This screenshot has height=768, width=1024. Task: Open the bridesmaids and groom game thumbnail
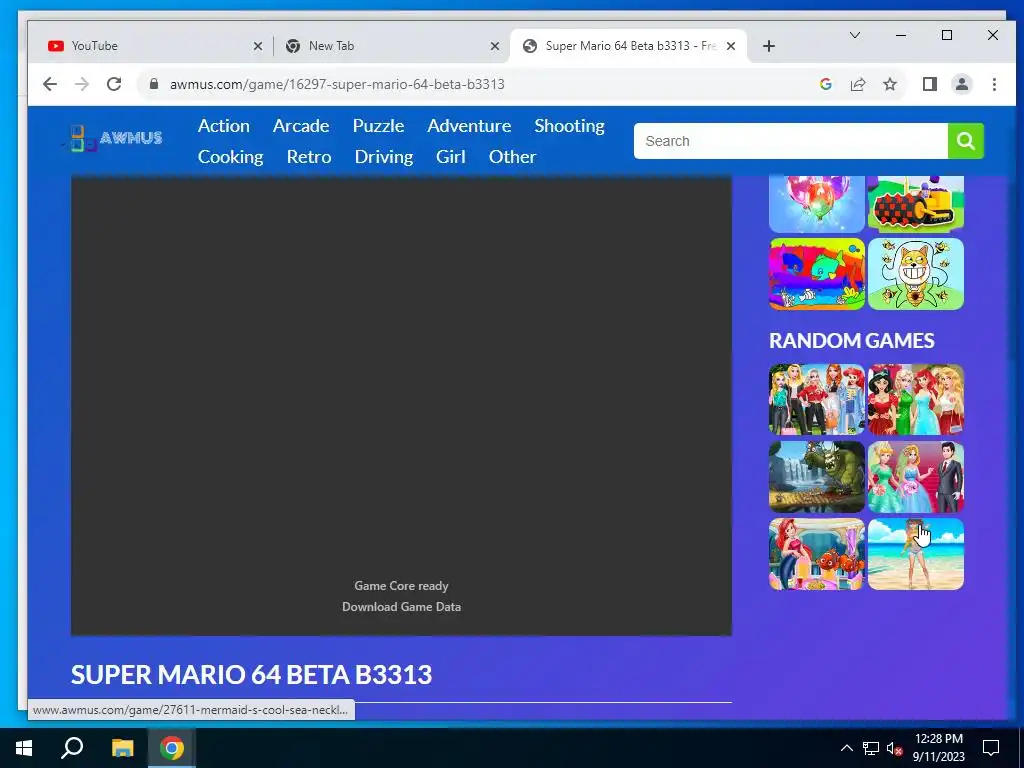tap(916, 477)
